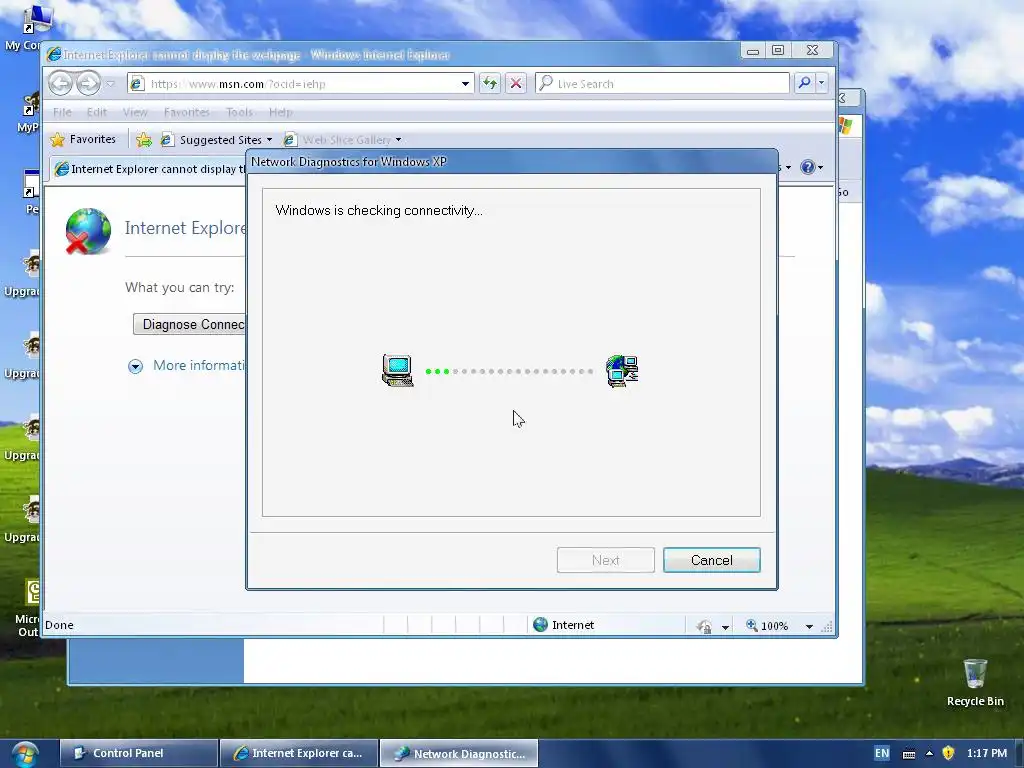Expand the More information arrow
The image size is (1024, 768).
[135, 366]
